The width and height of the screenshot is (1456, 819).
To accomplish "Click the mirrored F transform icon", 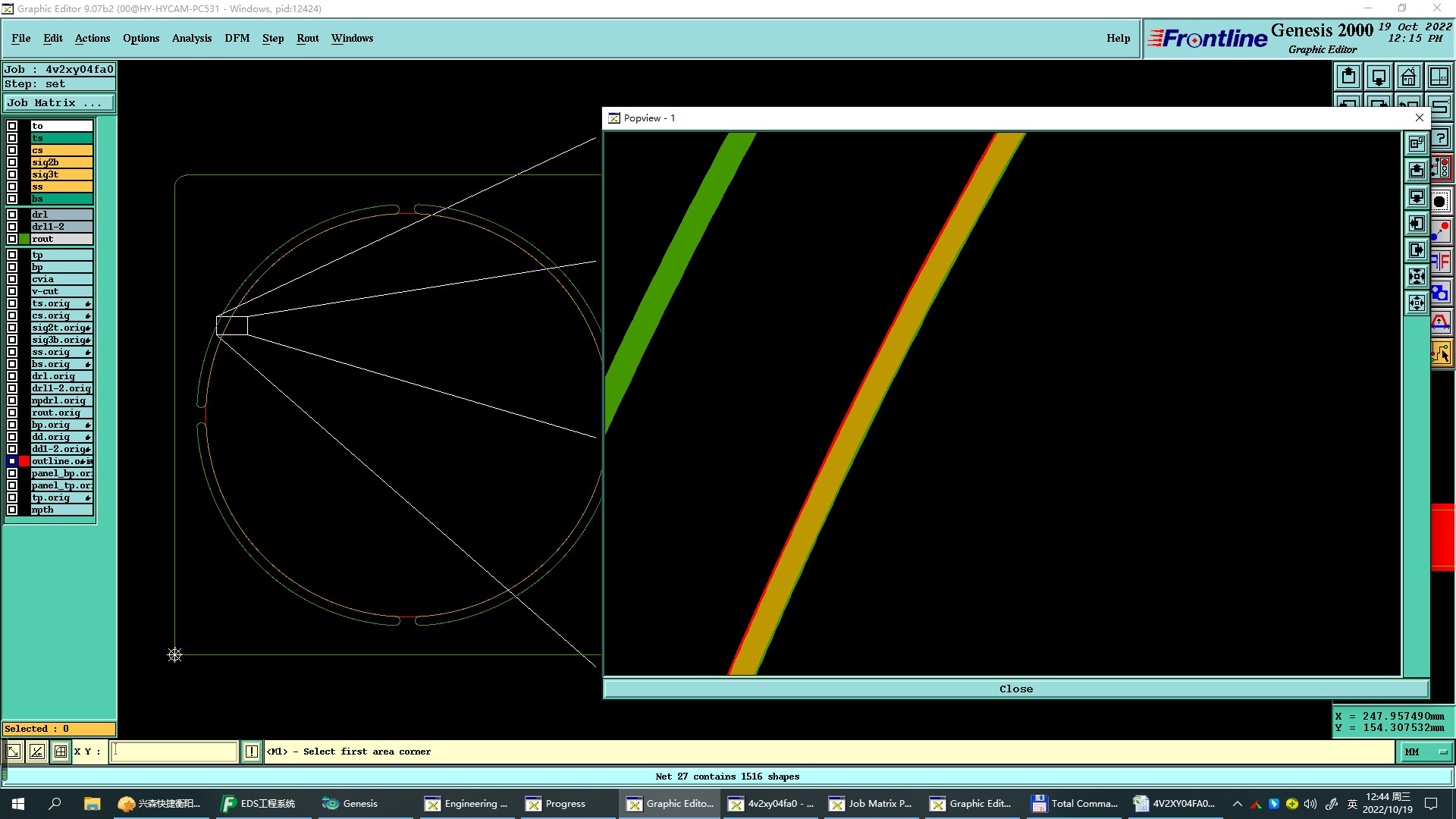I will coord(1440,262).
